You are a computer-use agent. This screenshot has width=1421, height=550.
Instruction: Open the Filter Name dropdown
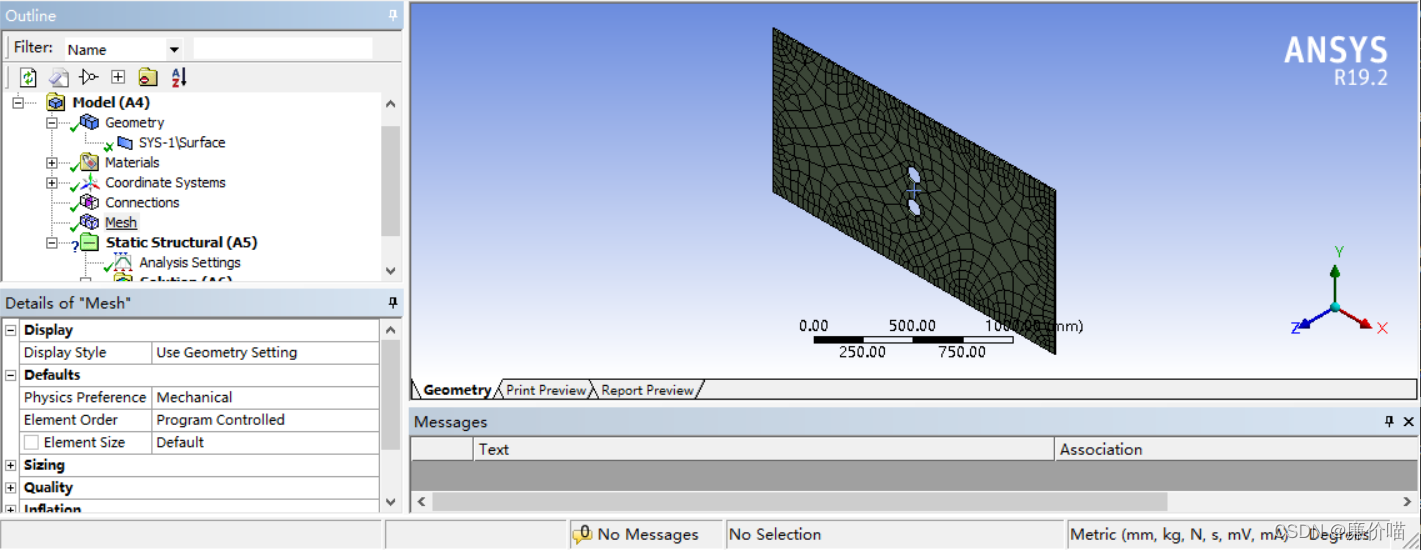pyautogui.click(x=174, y=49)
